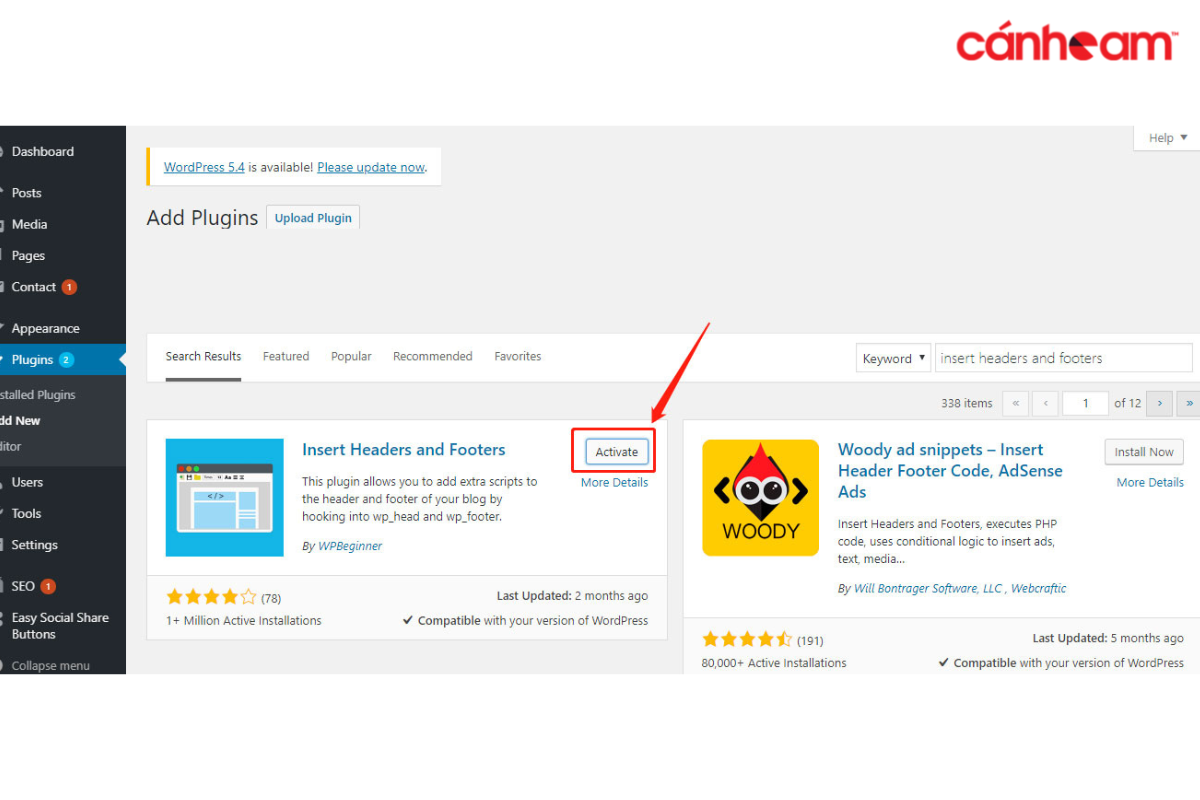The width and height of the screenshot is (1200, 800).
Task: Go to the previous results page
Action: click(x=1046, y=403)
